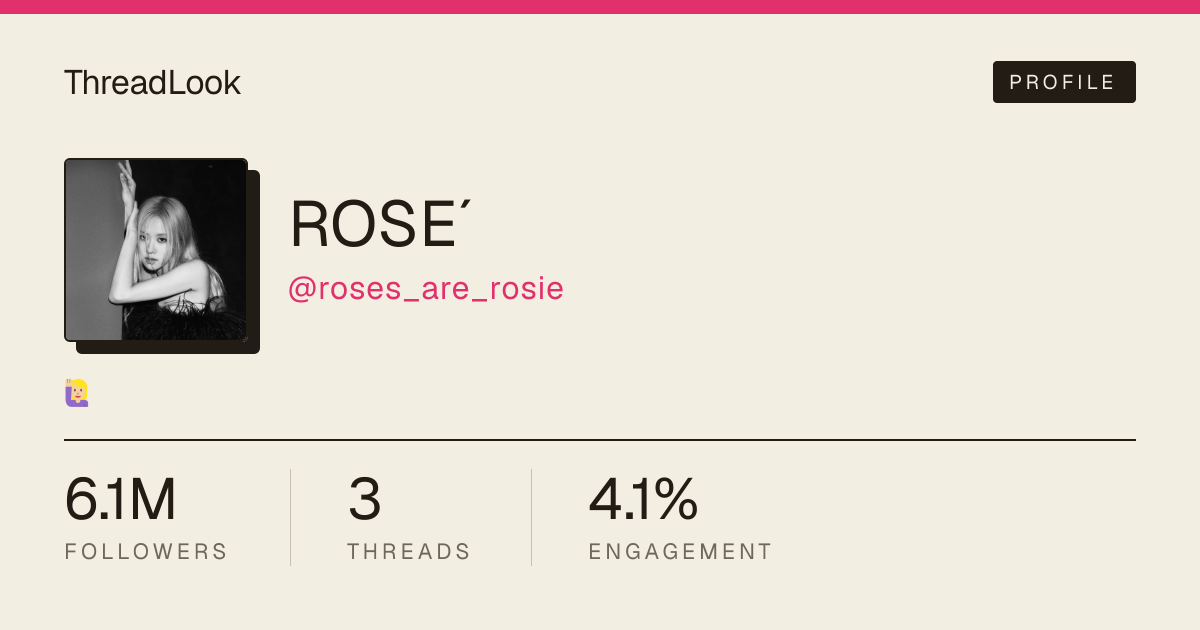Click the pink accent bar at top

pyautogui.click(x=600, y=7)
